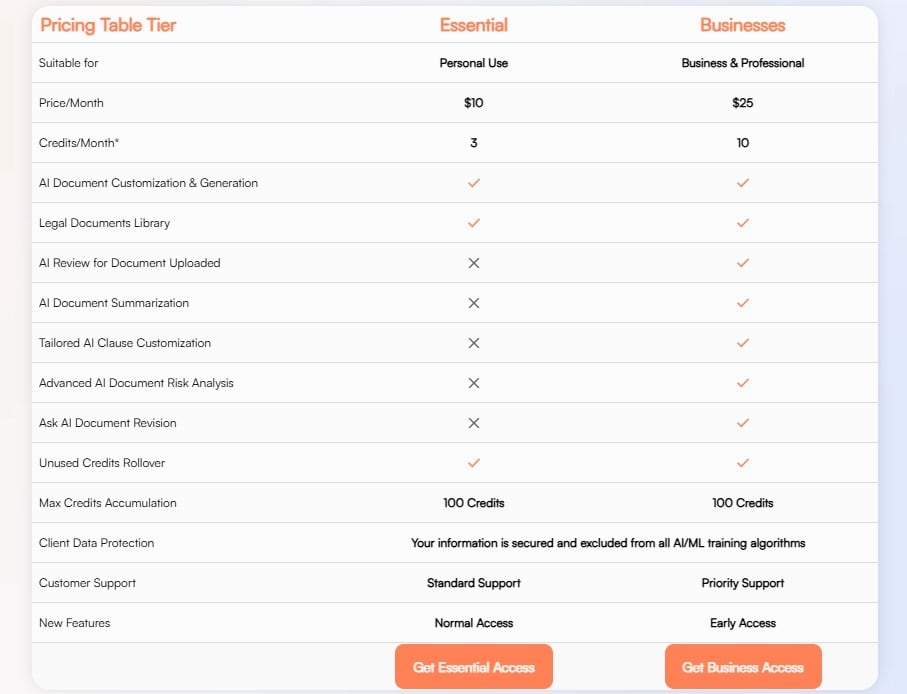Select the Businesses column header
This screenshot has width=907, height=694.
point(742,24)
